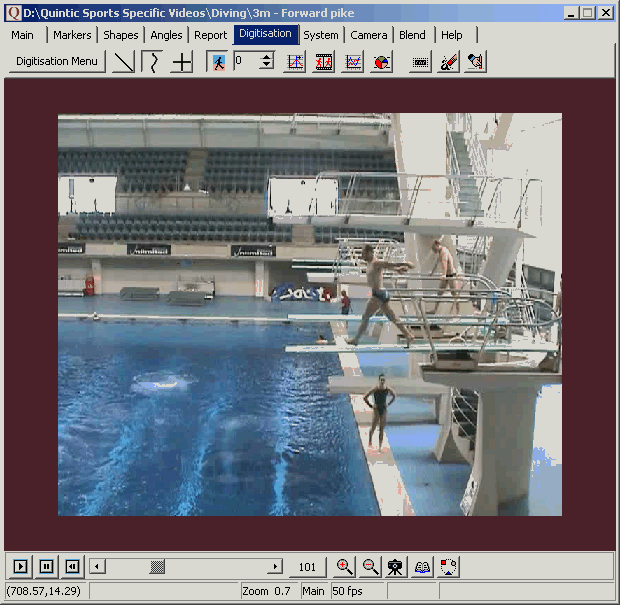Viewport: 620px width, 605px height.
Task: Play the video
Action: coord(20,567)
